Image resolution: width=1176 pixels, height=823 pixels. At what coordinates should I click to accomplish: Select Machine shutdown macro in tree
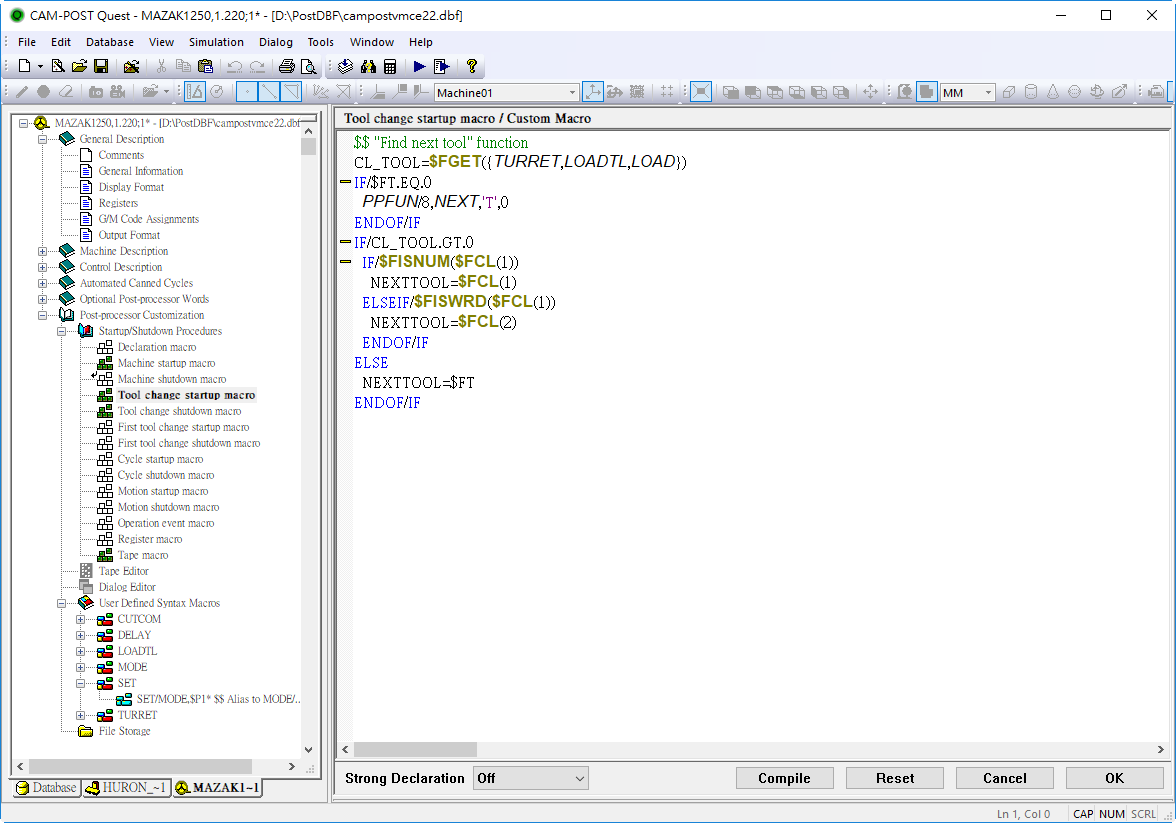pyautogui.click(x=171, y=379)
